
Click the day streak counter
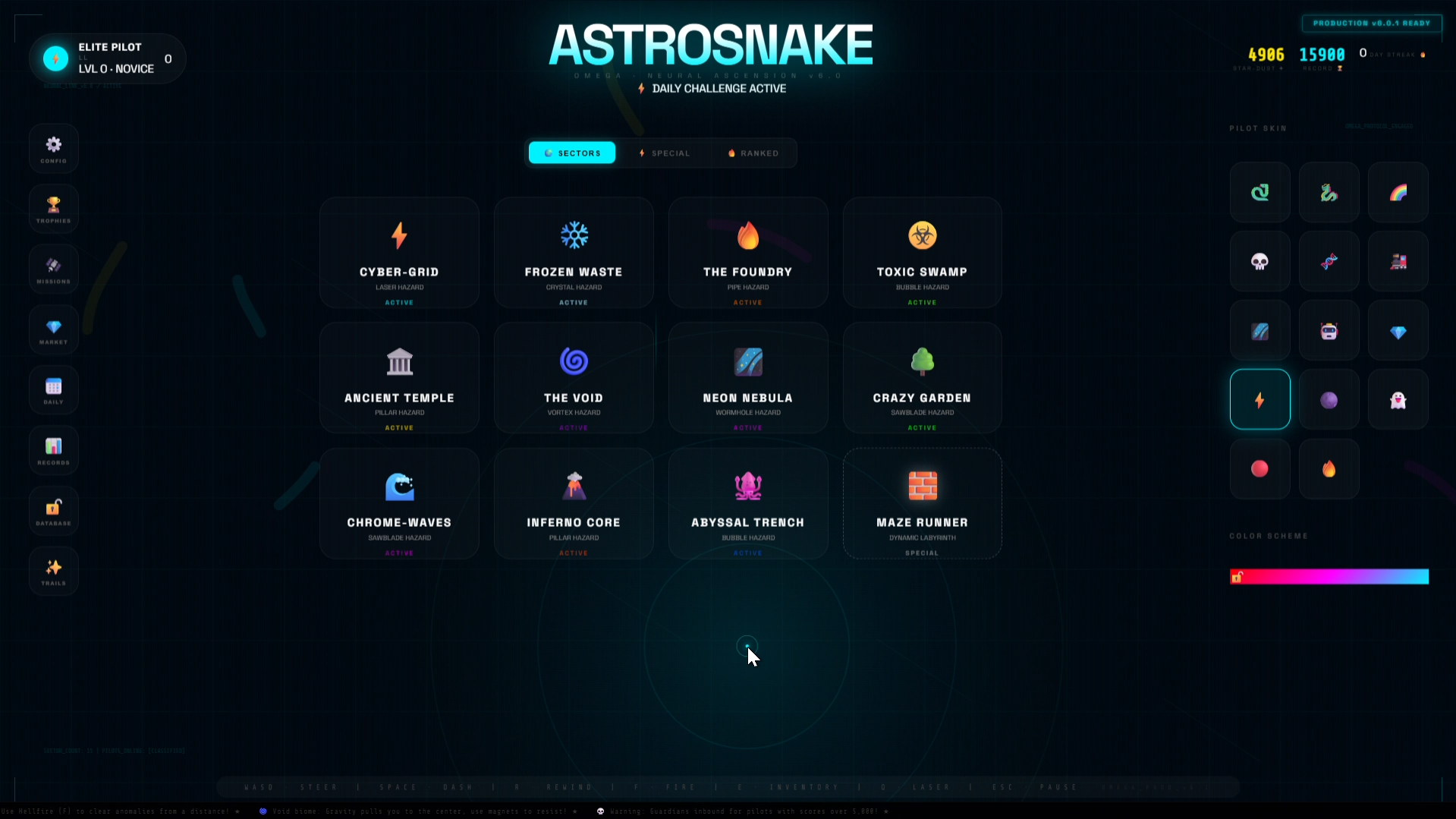coord(1392,54)
